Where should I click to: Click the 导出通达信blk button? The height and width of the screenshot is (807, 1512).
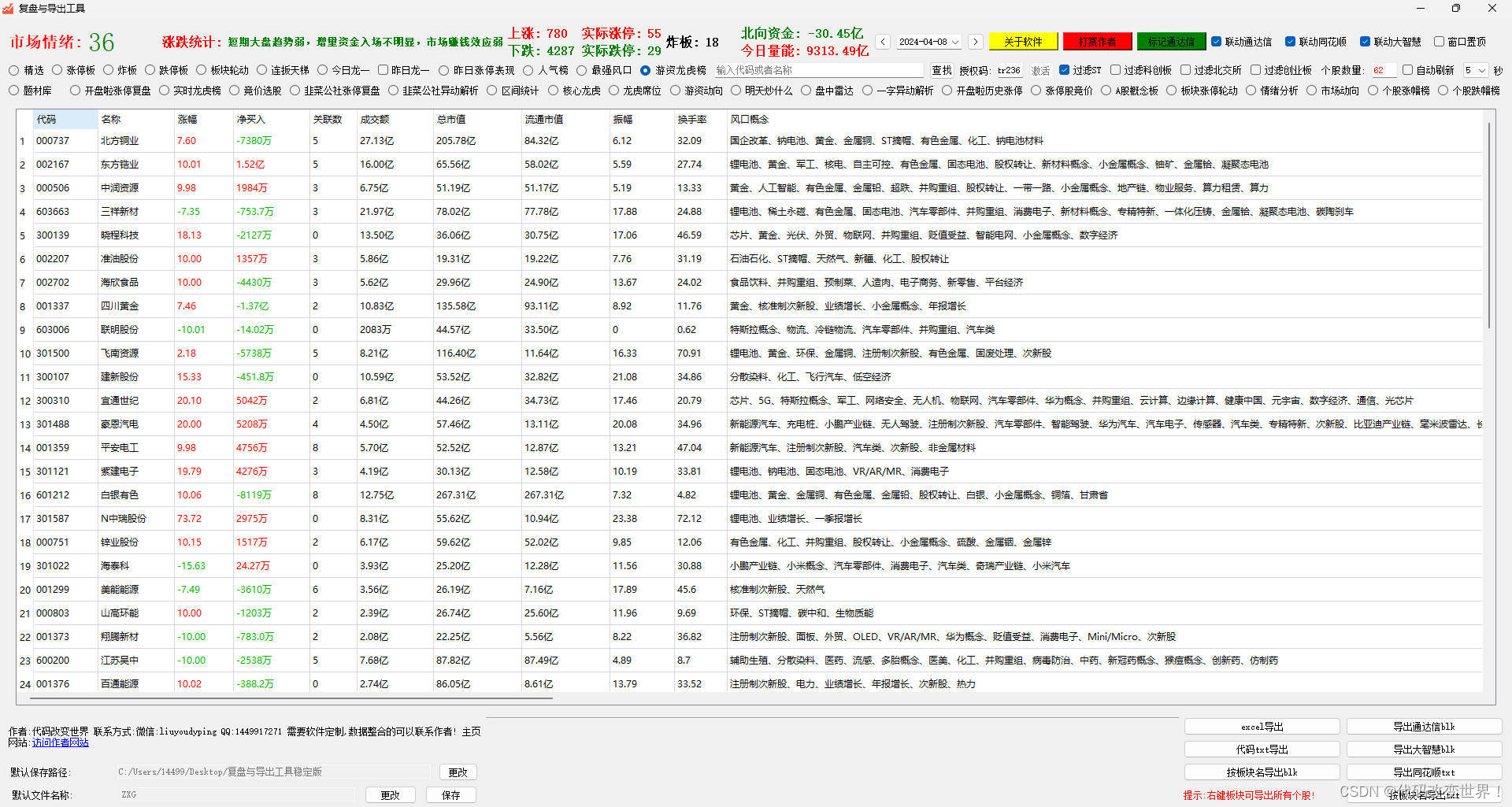(x=1424, y=727)
